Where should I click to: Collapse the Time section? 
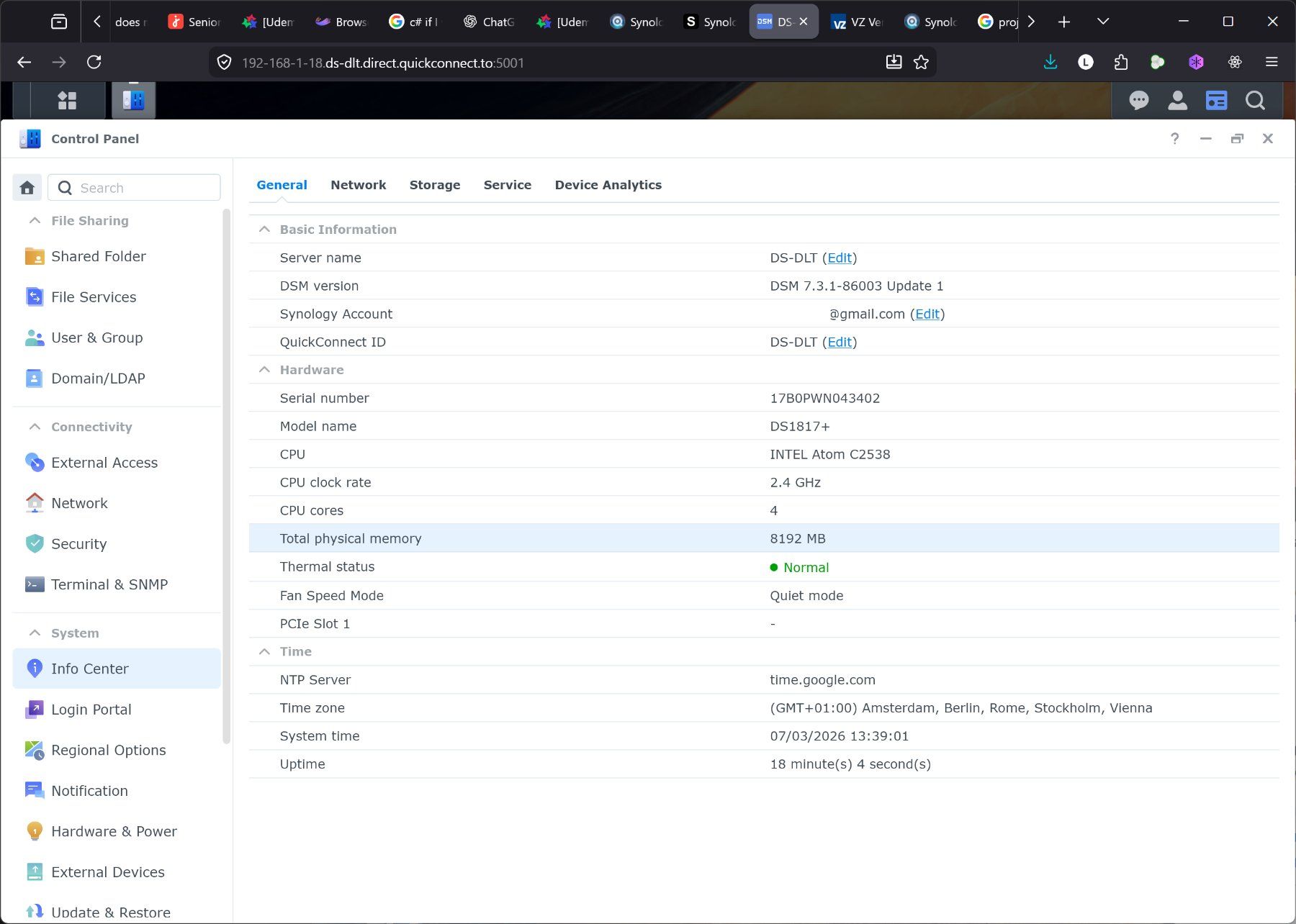[264, 651]
